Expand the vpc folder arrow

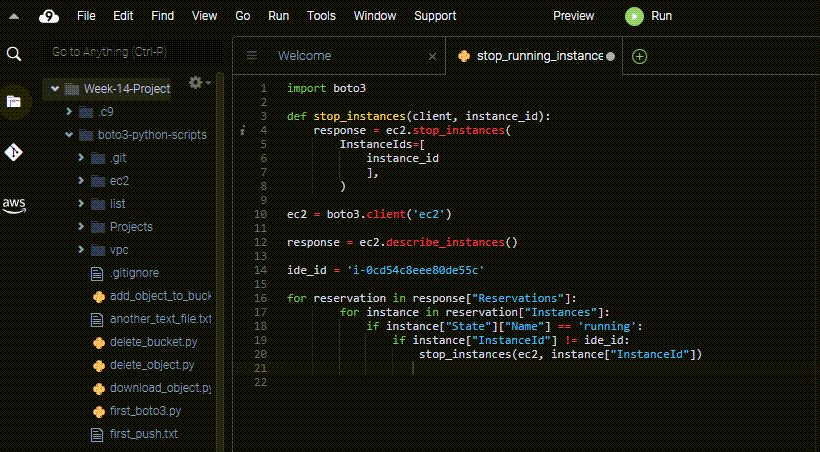tap(81, 250)
